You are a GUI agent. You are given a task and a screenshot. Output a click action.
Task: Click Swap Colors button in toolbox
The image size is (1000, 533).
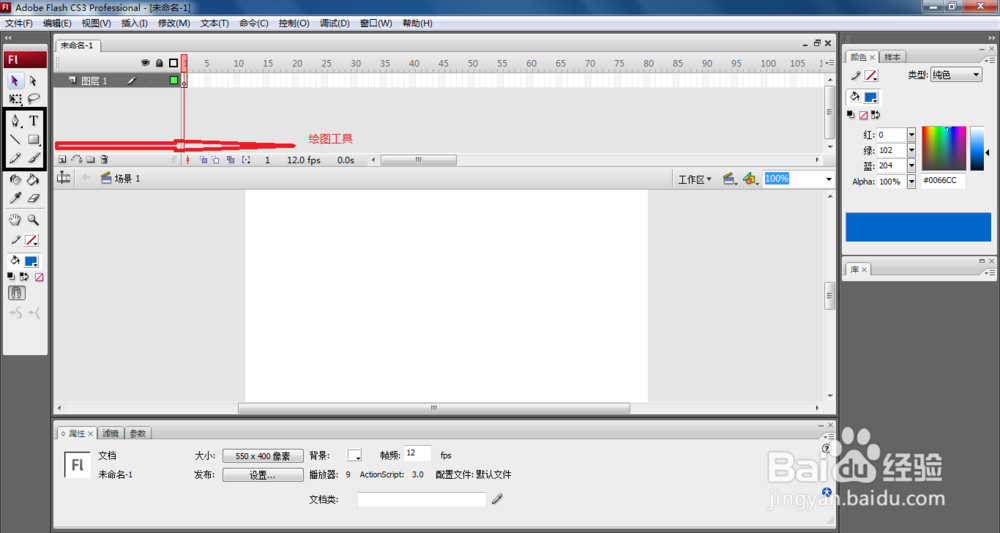(x=24, y=277)
